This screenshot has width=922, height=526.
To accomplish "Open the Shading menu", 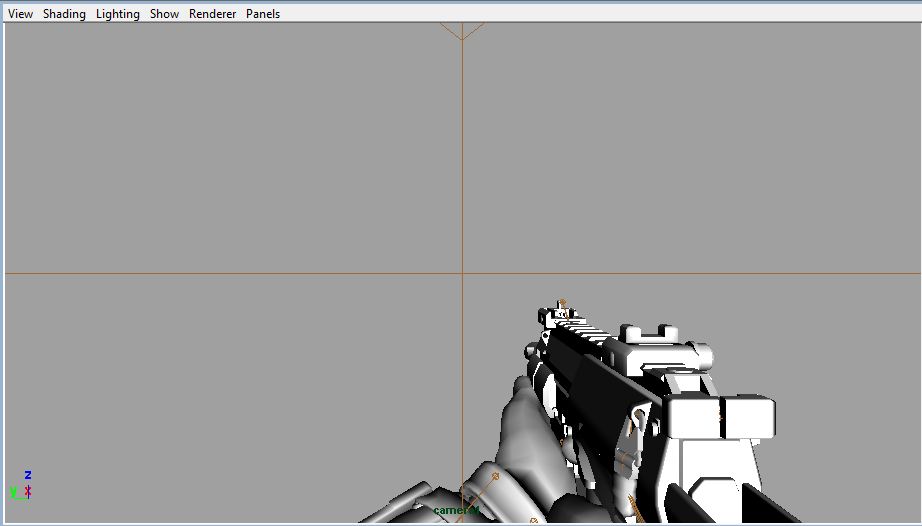I will [x=64, y=14].
